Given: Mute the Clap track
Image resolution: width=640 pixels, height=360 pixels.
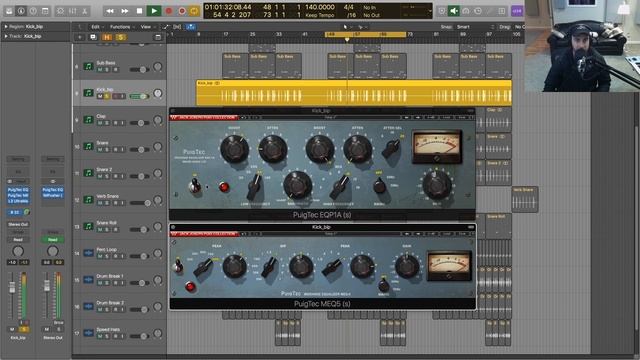Looking at the screenshot, I should (x=100, y=123).
